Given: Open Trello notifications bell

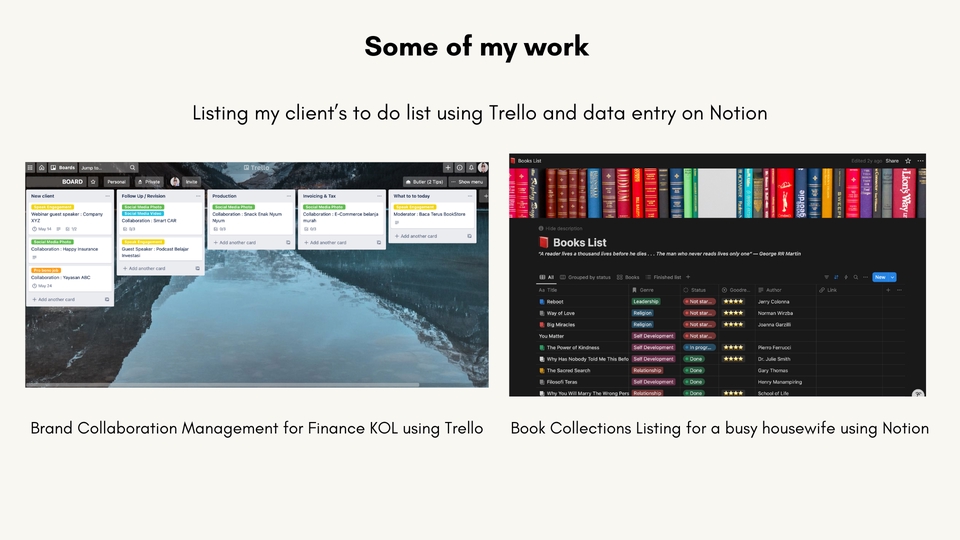Looking at the screenshot, I should [471, 168].
